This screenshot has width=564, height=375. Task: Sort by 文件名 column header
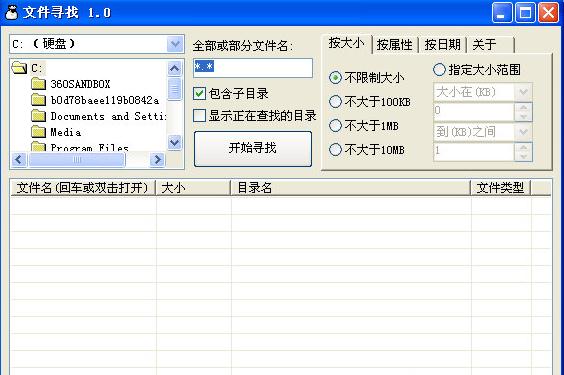[x=83, y=188]
